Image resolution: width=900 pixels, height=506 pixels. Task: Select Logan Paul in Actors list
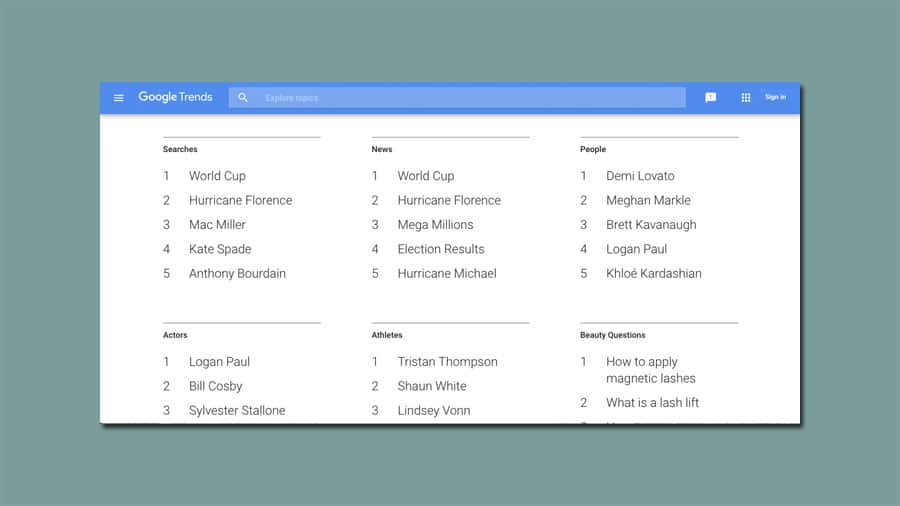pyautogui.click(x=219, y=362)
